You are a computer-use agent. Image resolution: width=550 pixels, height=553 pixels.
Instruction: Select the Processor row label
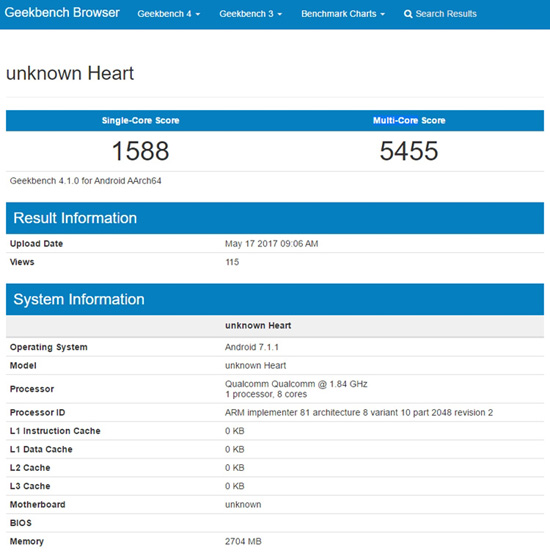pos(32,389)
